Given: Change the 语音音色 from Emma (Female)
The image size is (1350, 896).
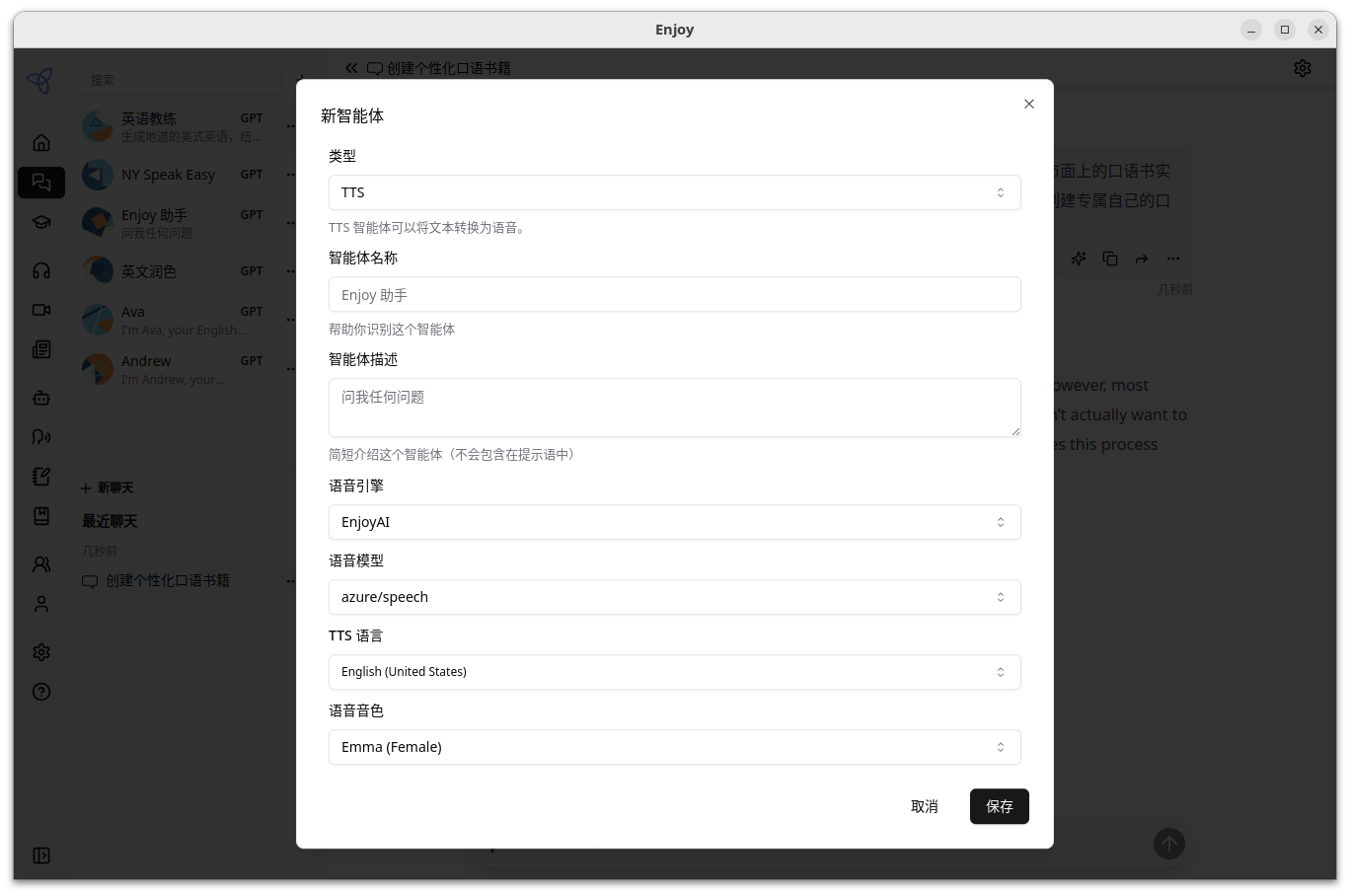Looking at the screenshot, I should pos(674,747).
